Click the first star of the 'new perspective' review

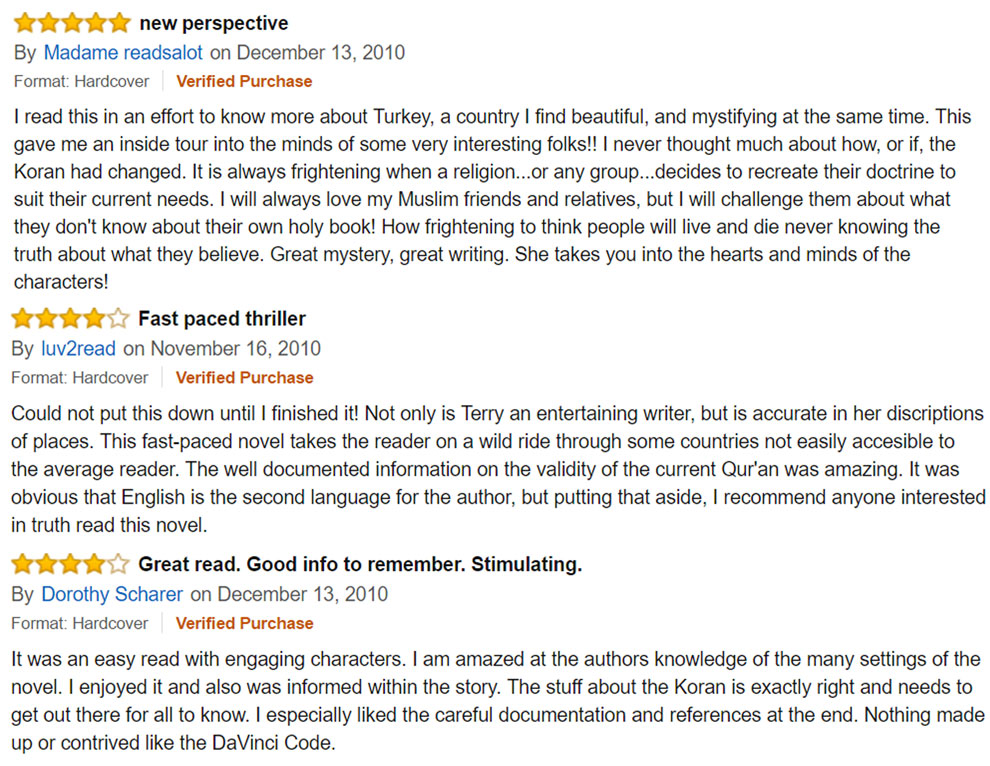25,23
